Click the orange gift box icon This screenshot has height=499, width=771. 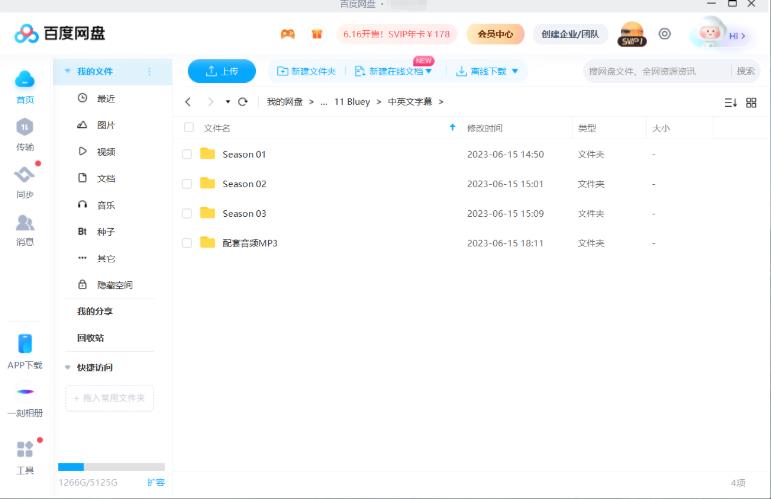point(317,34)
